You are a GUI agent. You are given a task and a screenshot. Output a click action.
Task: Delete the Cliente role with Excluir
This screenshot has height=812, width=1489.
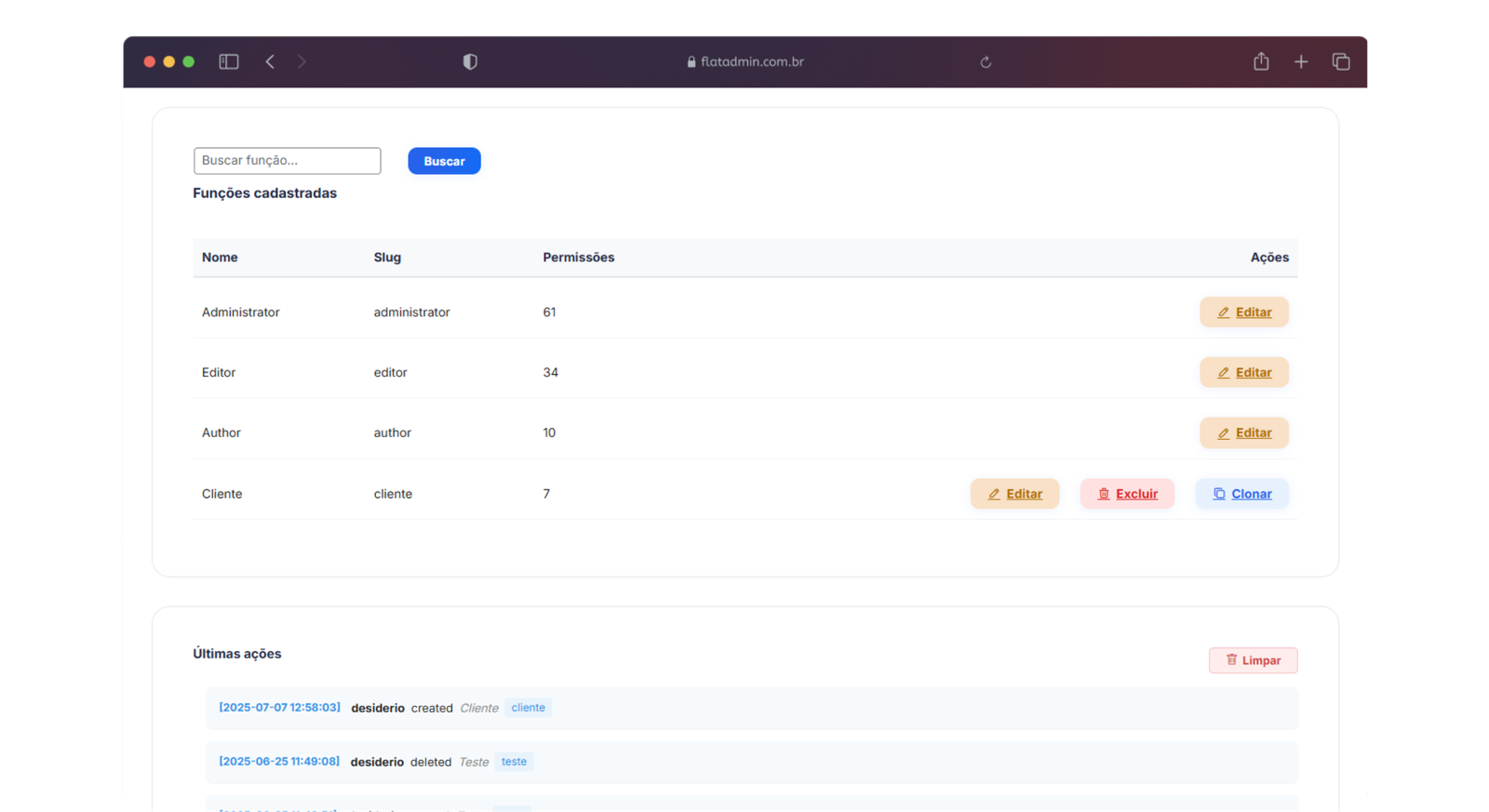pyautogui.click(x=1127, y=494)
